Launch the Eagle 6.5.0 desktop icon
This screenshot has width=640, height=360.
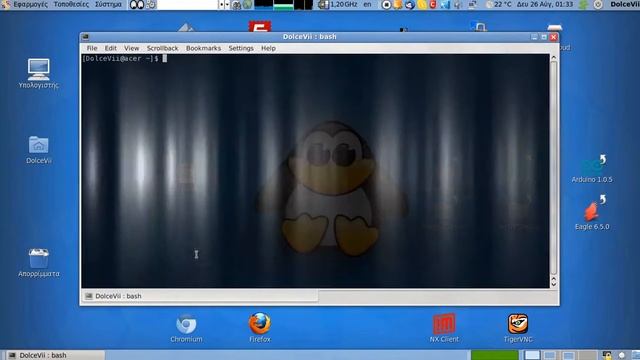click(x=592, y=213)
